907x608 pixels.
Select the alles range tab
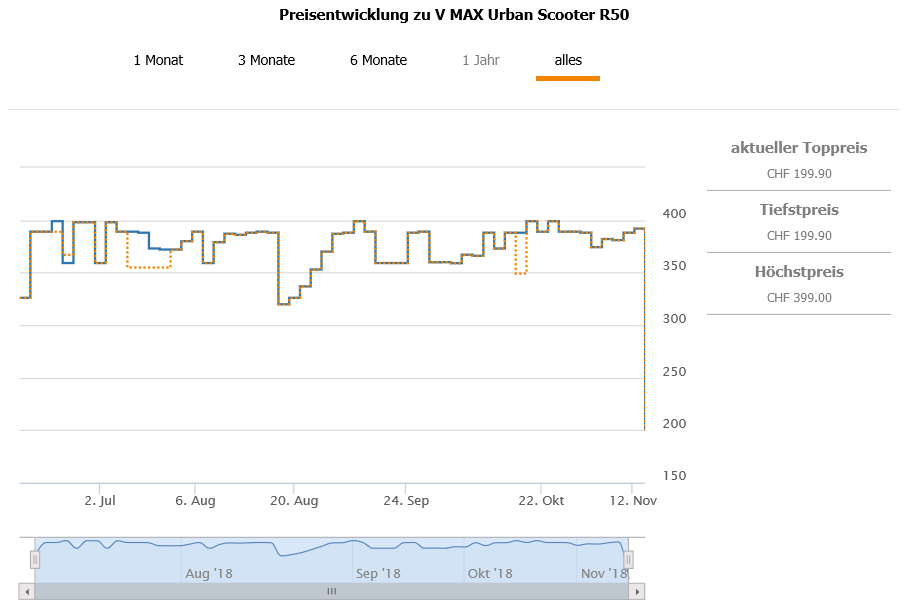coord(568,60)
